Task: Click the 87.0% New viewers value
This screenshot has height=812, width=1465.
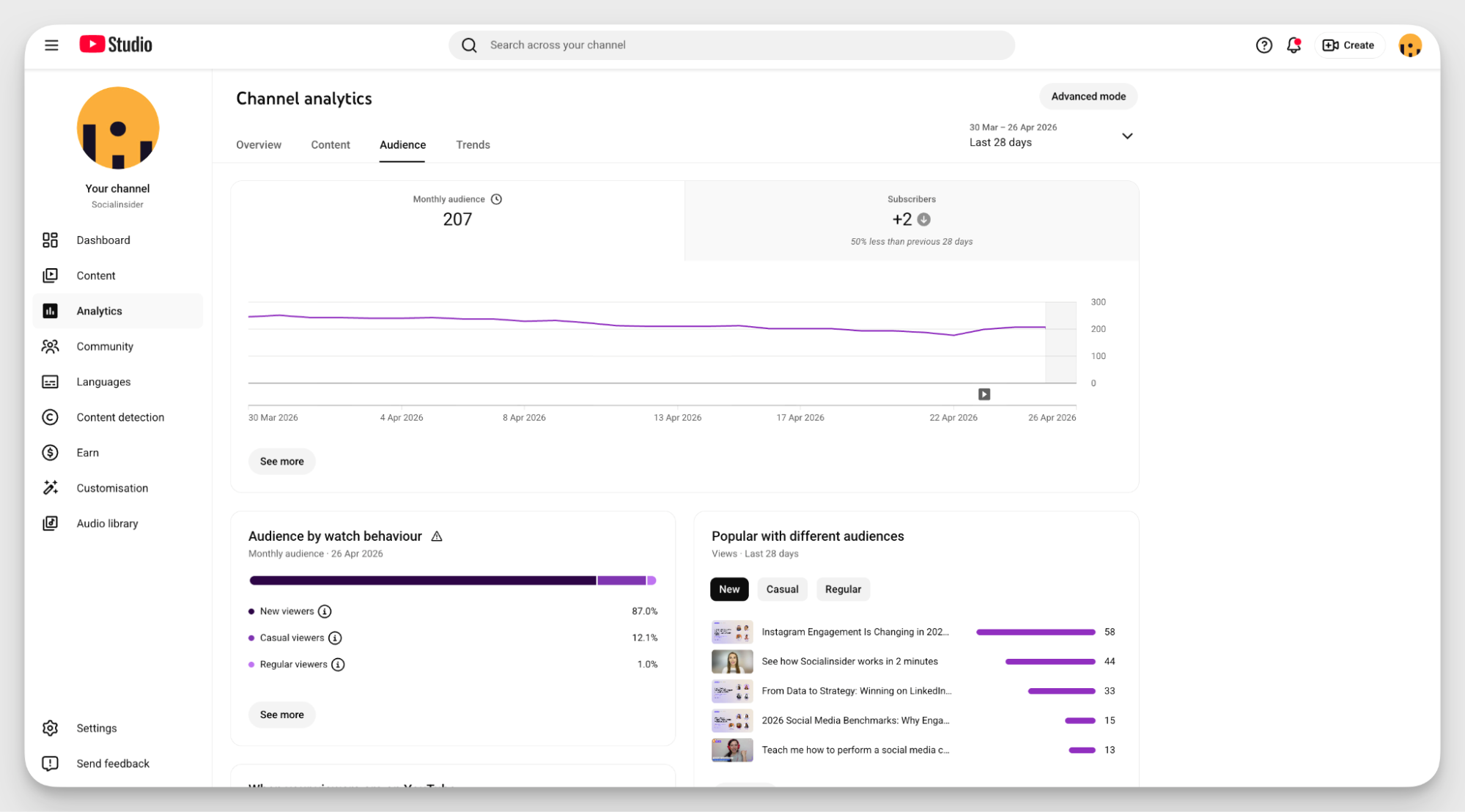Action: pyautogui.click(x=644, y=611)
